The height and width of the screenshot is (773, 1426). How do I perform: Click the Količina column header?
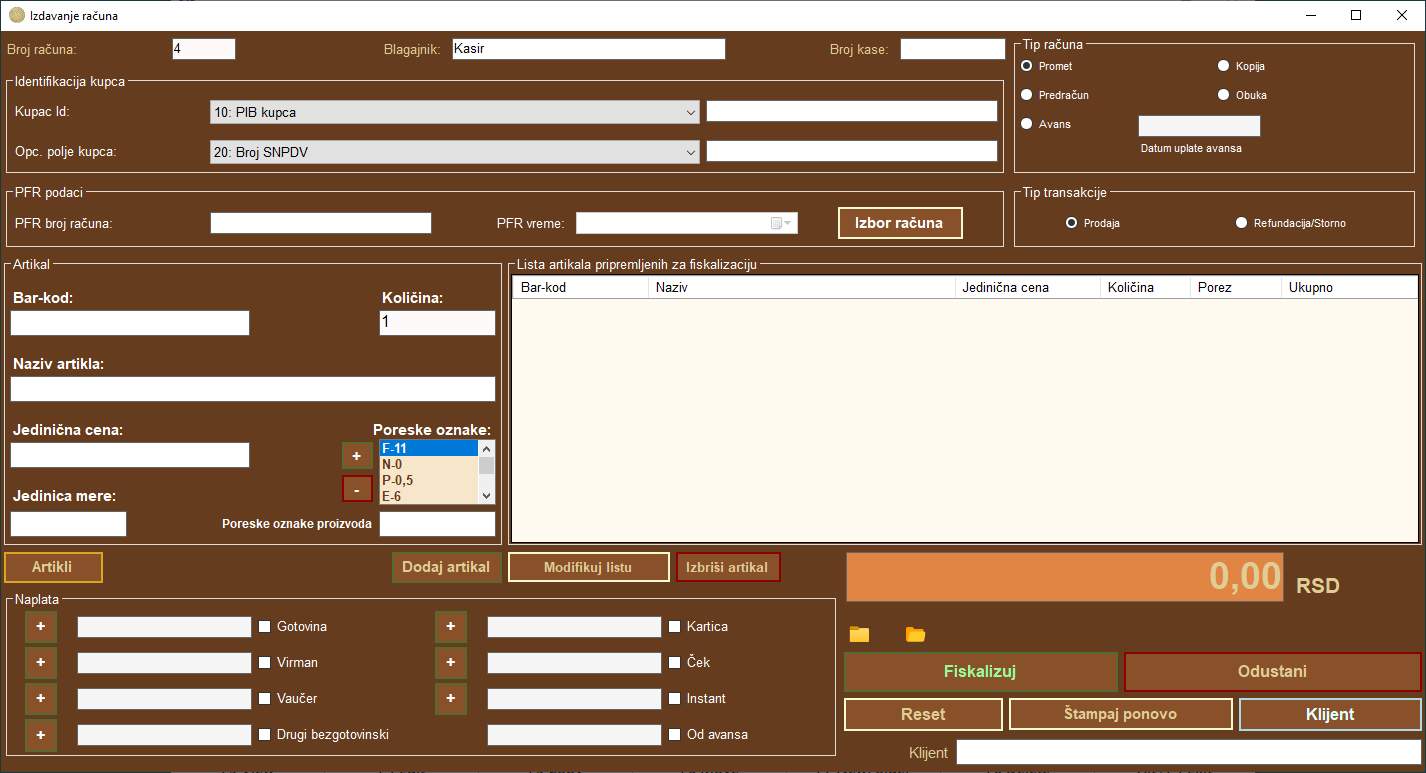[1145, 287]
